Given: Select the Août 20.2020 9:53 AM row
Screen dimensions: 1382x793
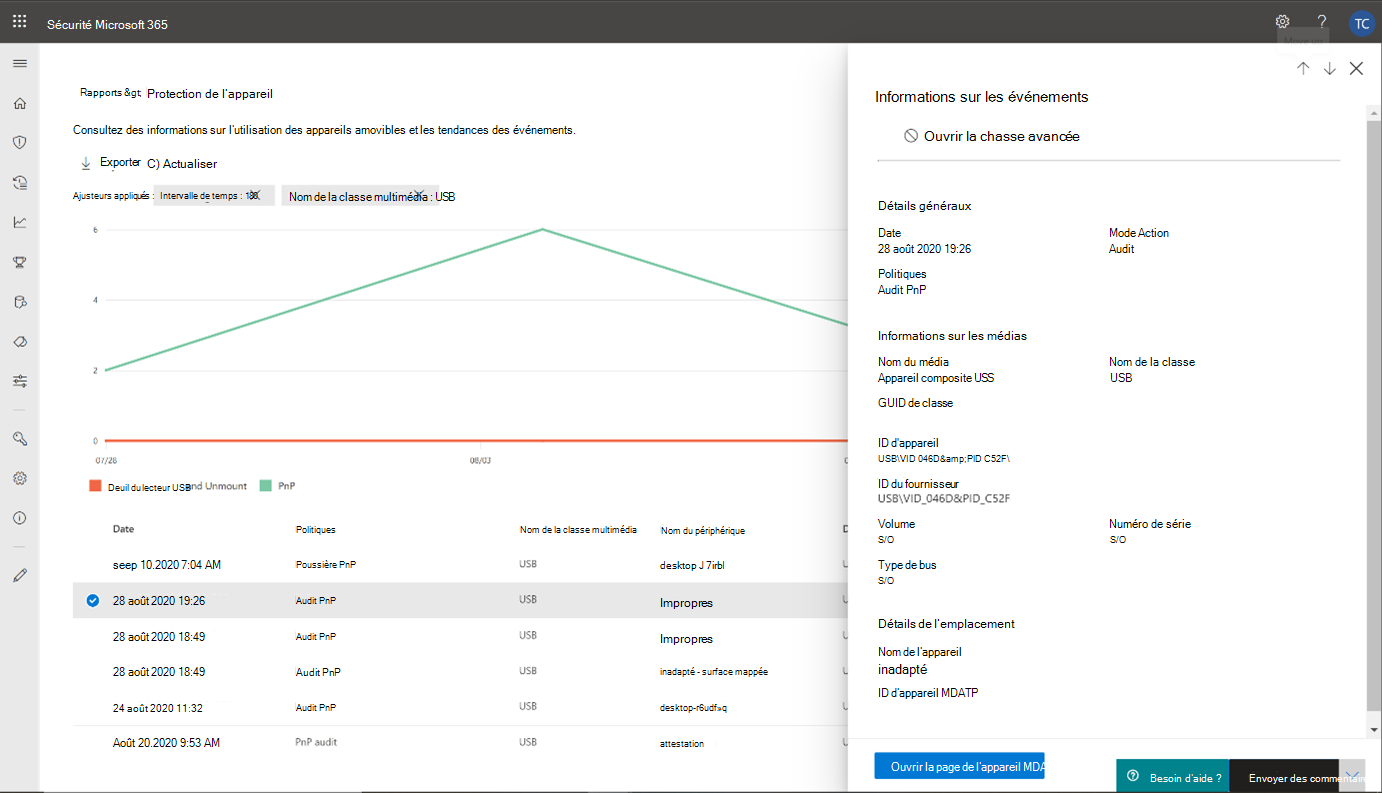Looking at the screenshot, I should (460, 743).
